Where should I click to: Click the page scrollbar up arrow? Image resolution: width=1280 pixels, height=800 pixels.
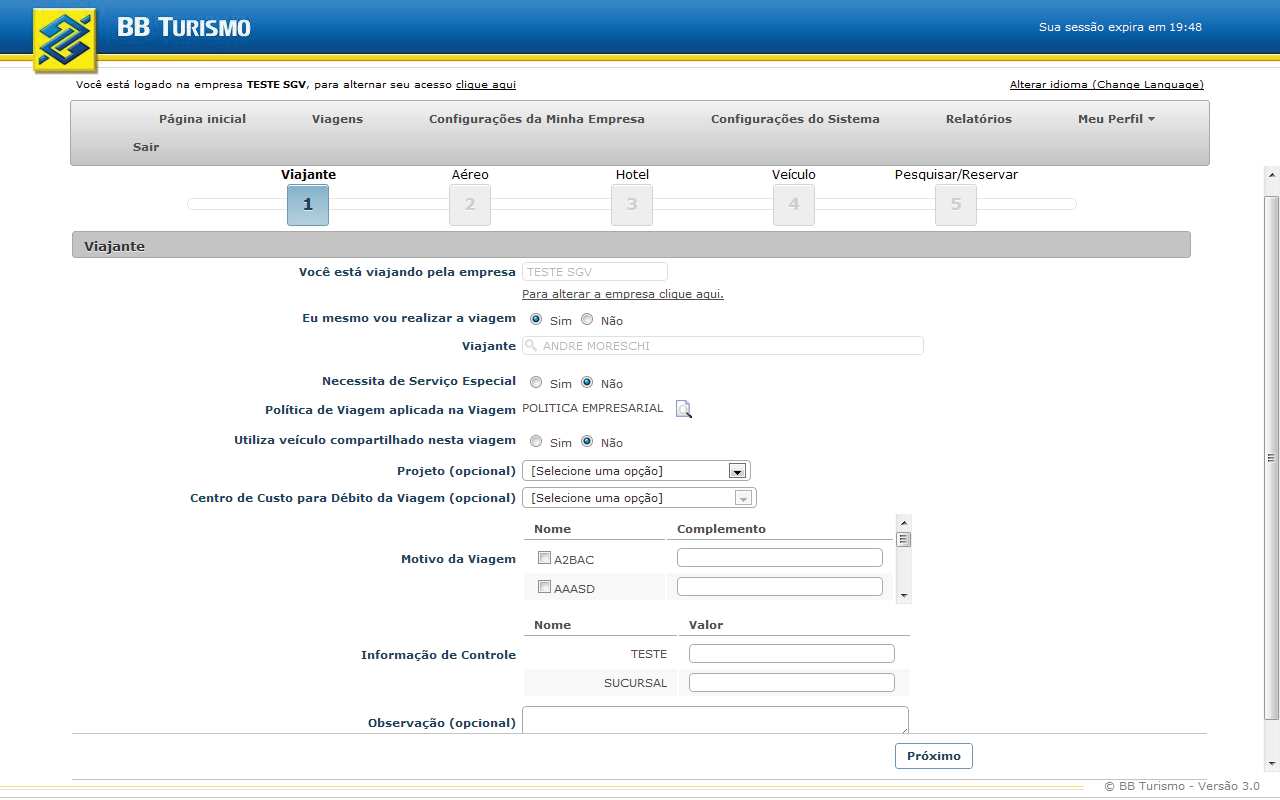coord(1272,175)
